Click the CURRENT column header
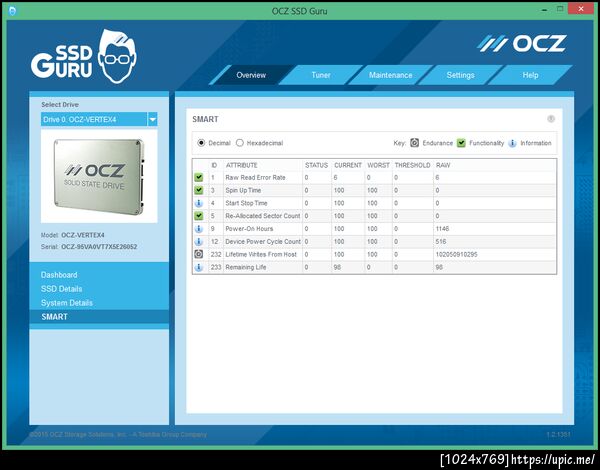This screenshot has height=470, width=600. point(348,165)
